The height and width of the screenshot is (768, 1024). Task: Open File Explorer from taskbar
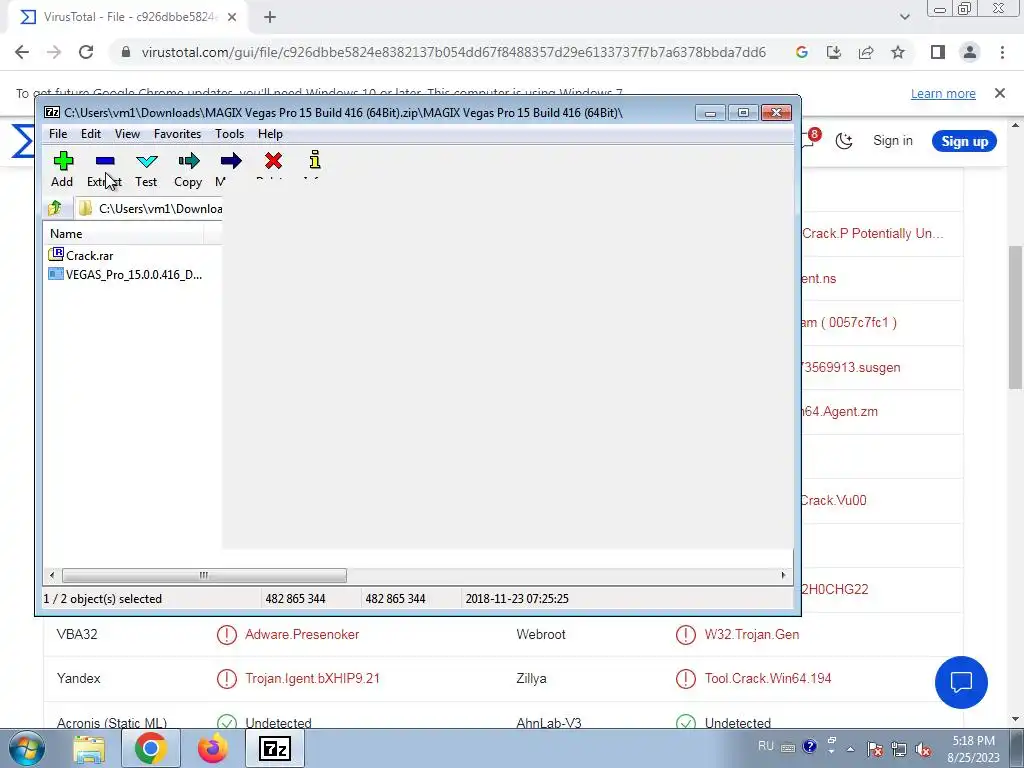[x=89, y=748]
